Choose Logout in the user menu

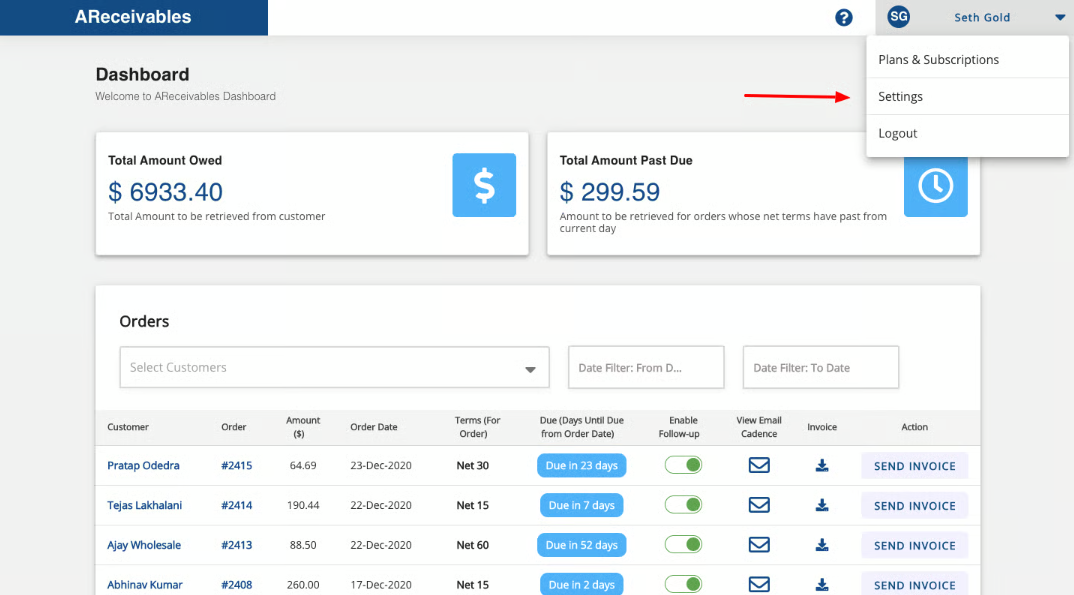[x=897, y=134]
